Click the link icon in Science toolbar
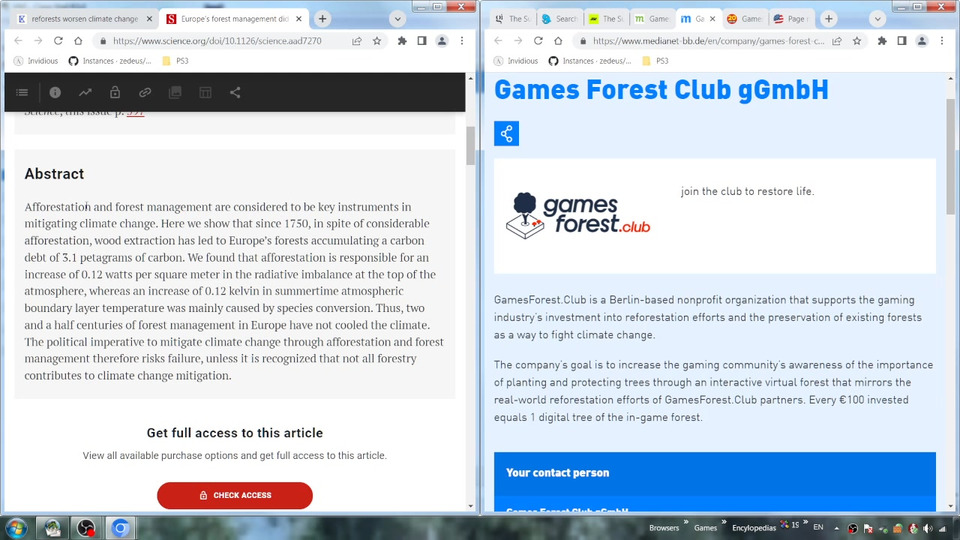 click(145, 92)
